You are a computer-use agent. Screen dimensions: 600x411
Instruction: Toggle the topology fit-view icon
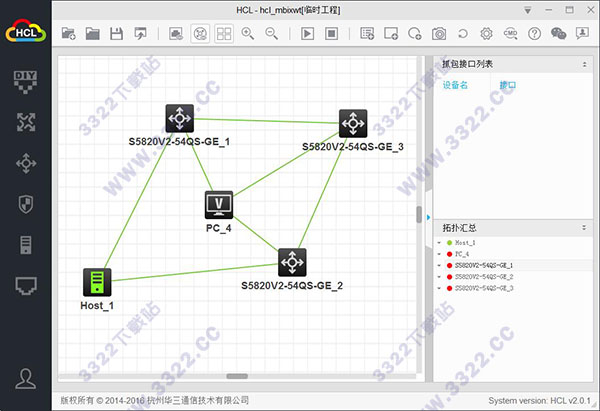pos(200,34)
